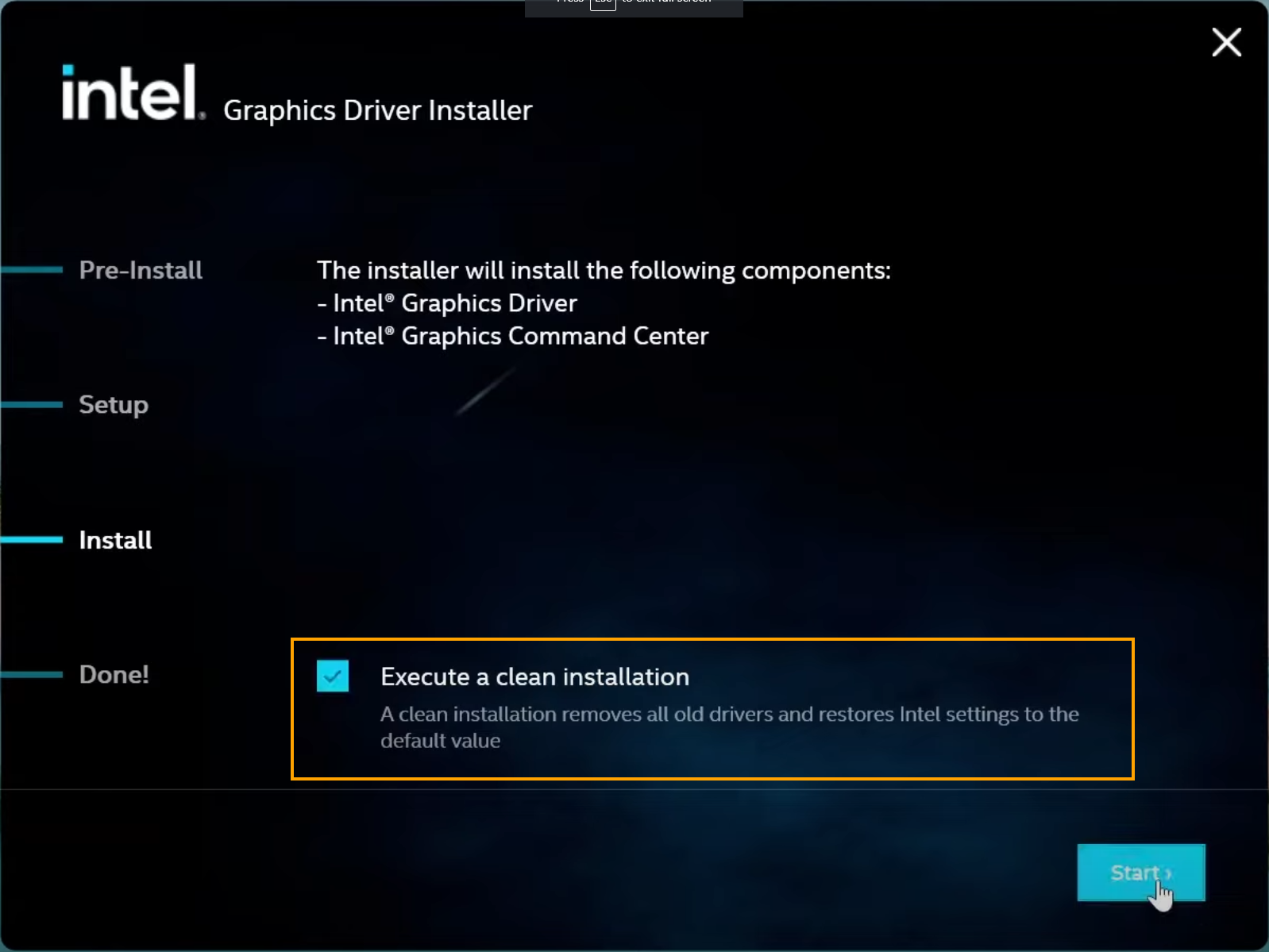
Task: Select the Setup step label
Action: click(x=114, y=405)
